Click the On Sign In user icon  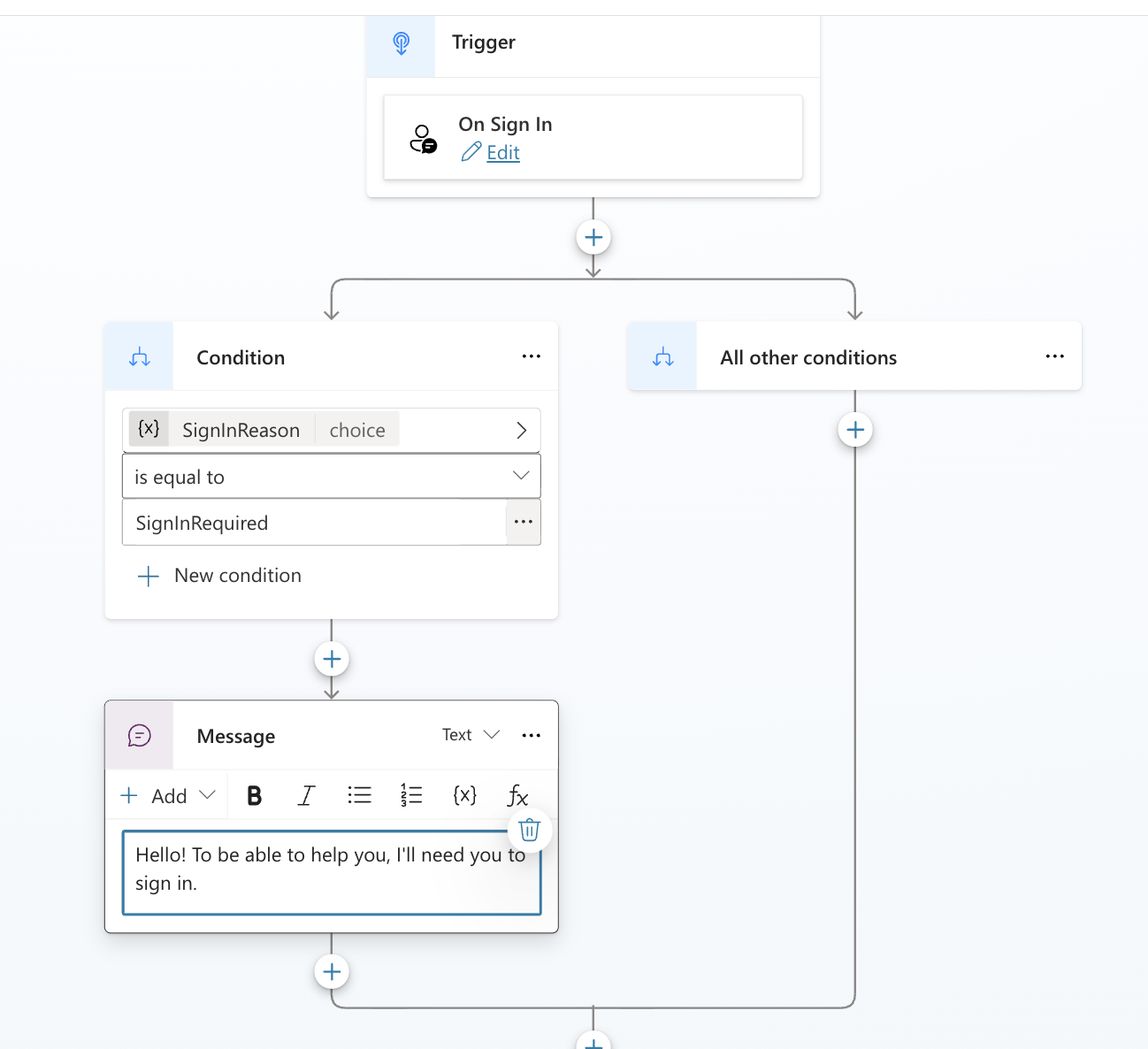(423, 139)
